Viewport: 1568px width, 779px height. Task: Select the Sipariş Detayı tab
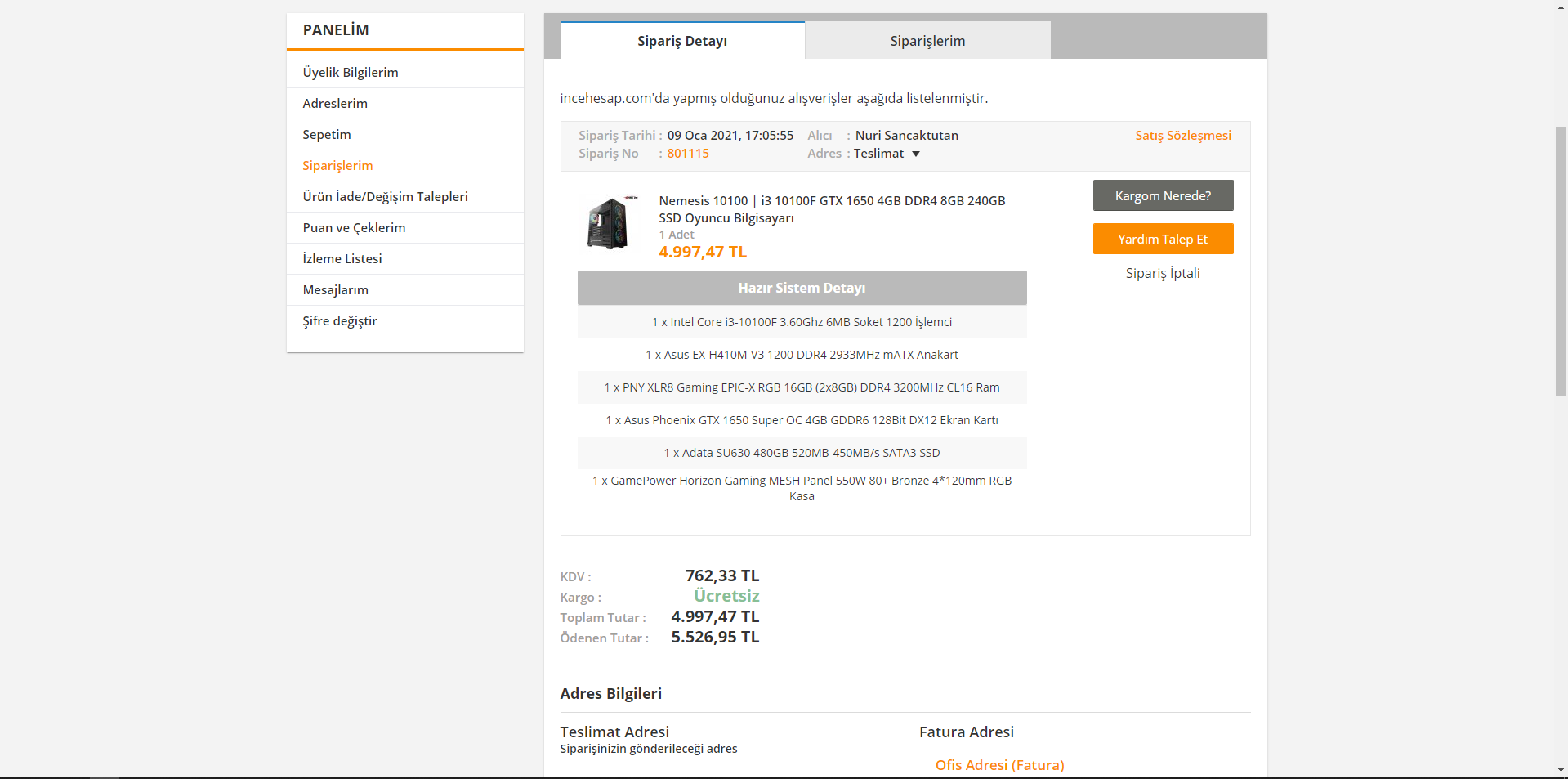pyautogui.click(x=682, y=41)
